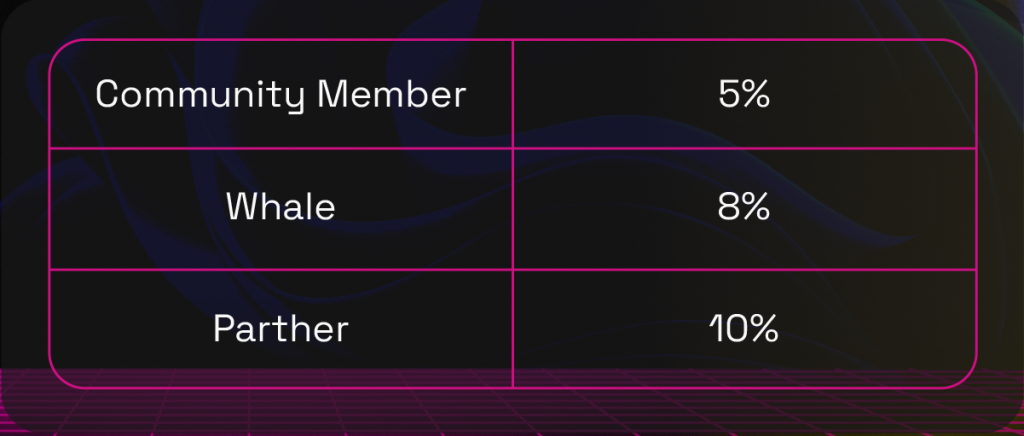Click the divider between Community Member and Whale
1024x436 pixels.
(x=513, y=148)
